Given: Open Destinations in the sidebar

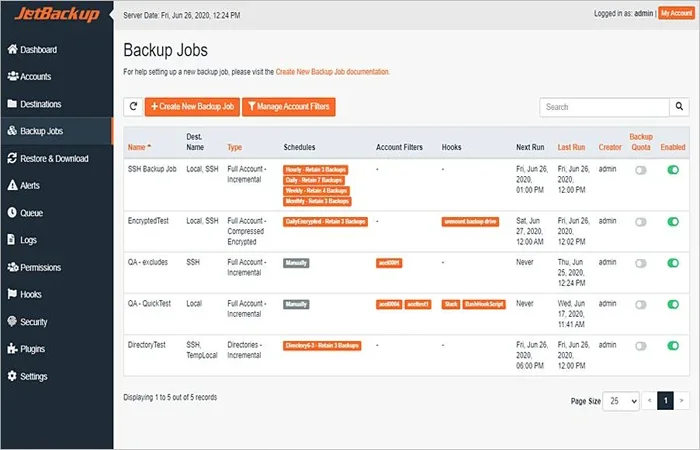Looking at the screenshot, I should (x=40, y=103).
